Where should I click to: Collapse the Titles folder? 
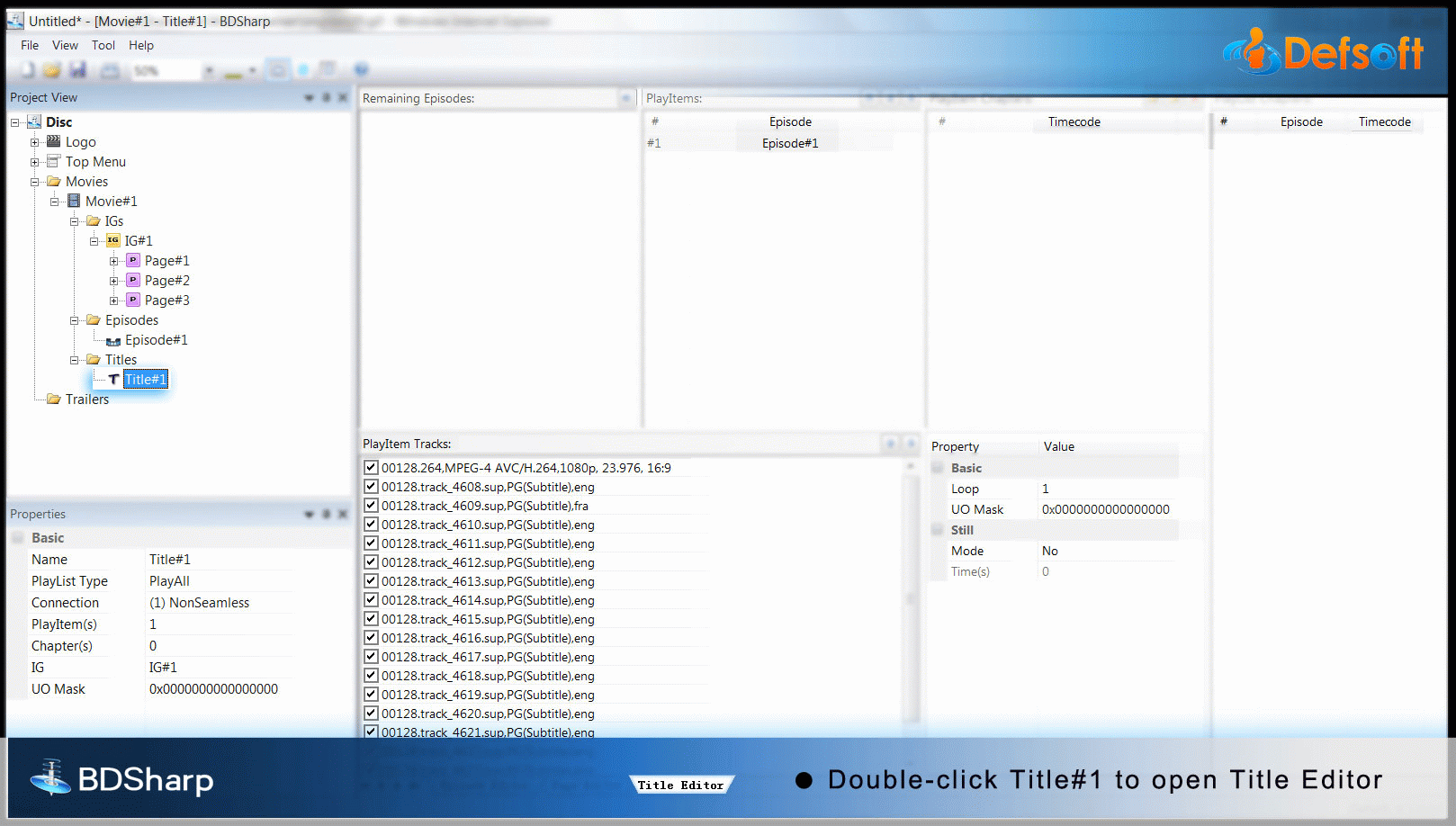[x=74, y=360]
